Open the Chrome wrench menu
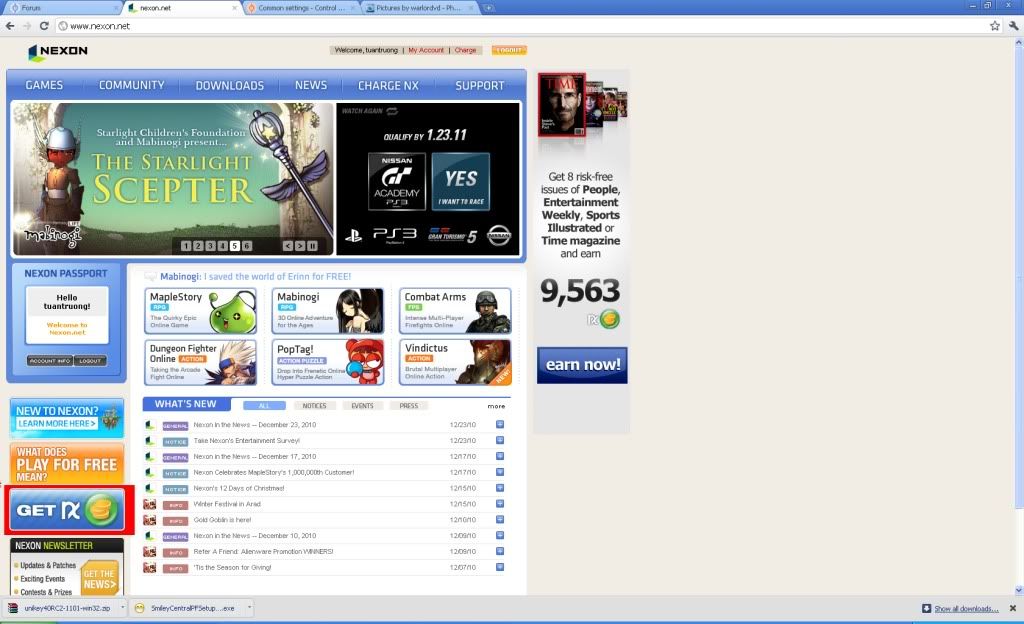This screenshot has height=624, width=1024. coord(1013,26)
